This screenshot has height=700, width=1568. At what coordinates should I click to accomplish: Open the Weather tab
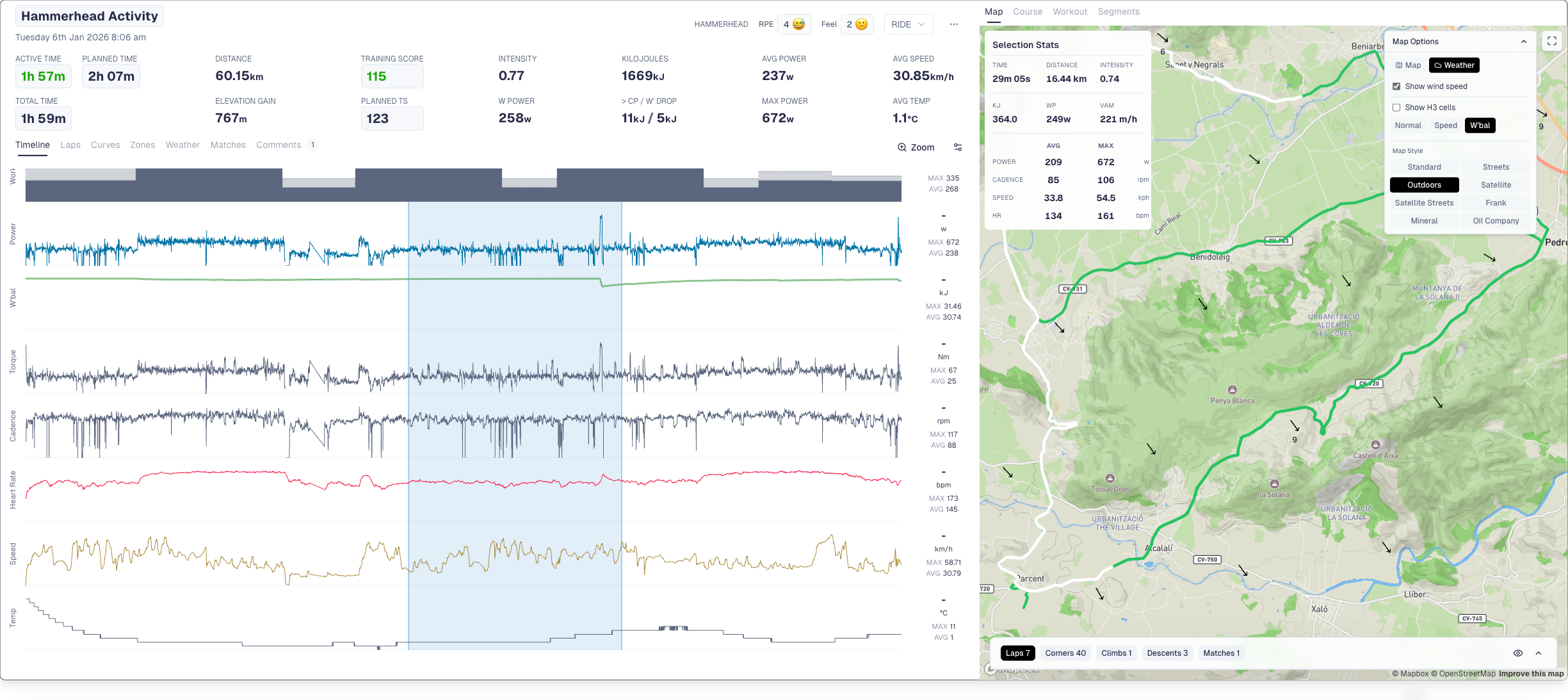(182, 145)
